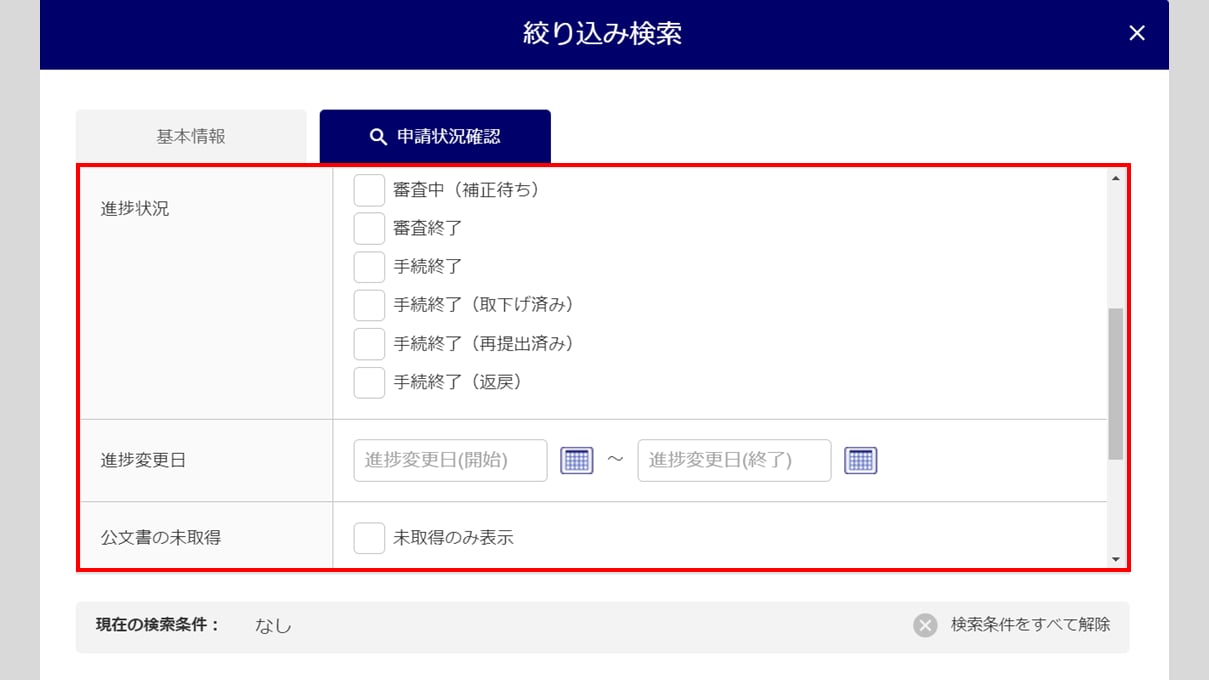Toggle the 手続終了（返戻） checkbox
This screenshot has width=1209, height=684.
click(369, 382)
